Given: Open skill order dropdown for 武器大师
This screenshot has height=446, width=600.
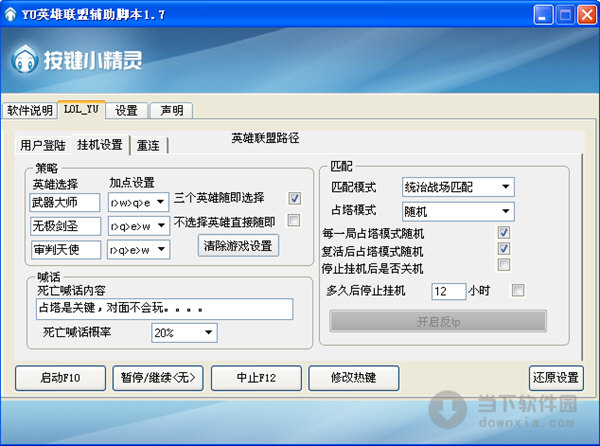Looking at the screenshot, I should pos(138,202).
